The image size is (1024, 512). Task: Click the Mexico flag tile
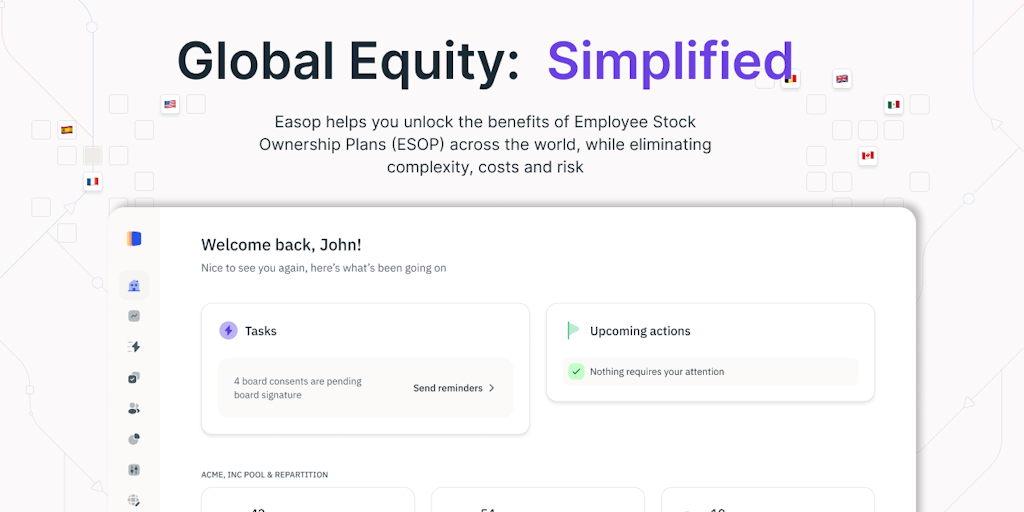coord(893,104)
